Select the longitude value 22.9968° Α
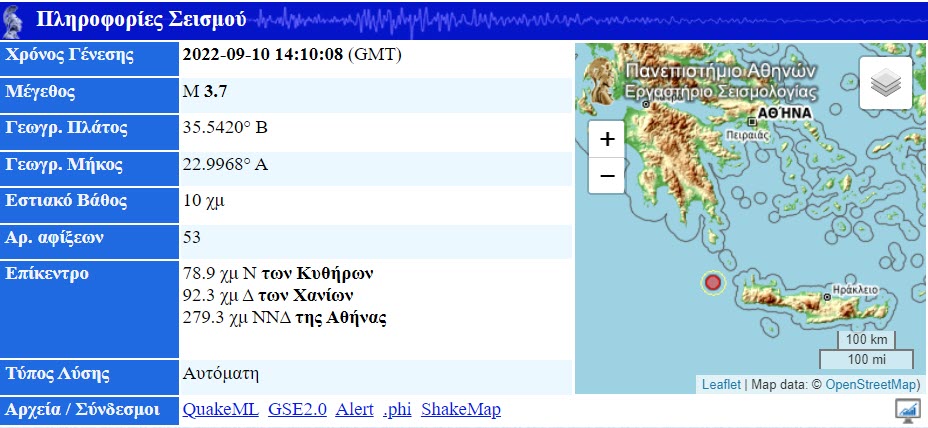Image resolution: width=928 pixels, height=428 pixels. pyautogui.click(x=225, y=165)
